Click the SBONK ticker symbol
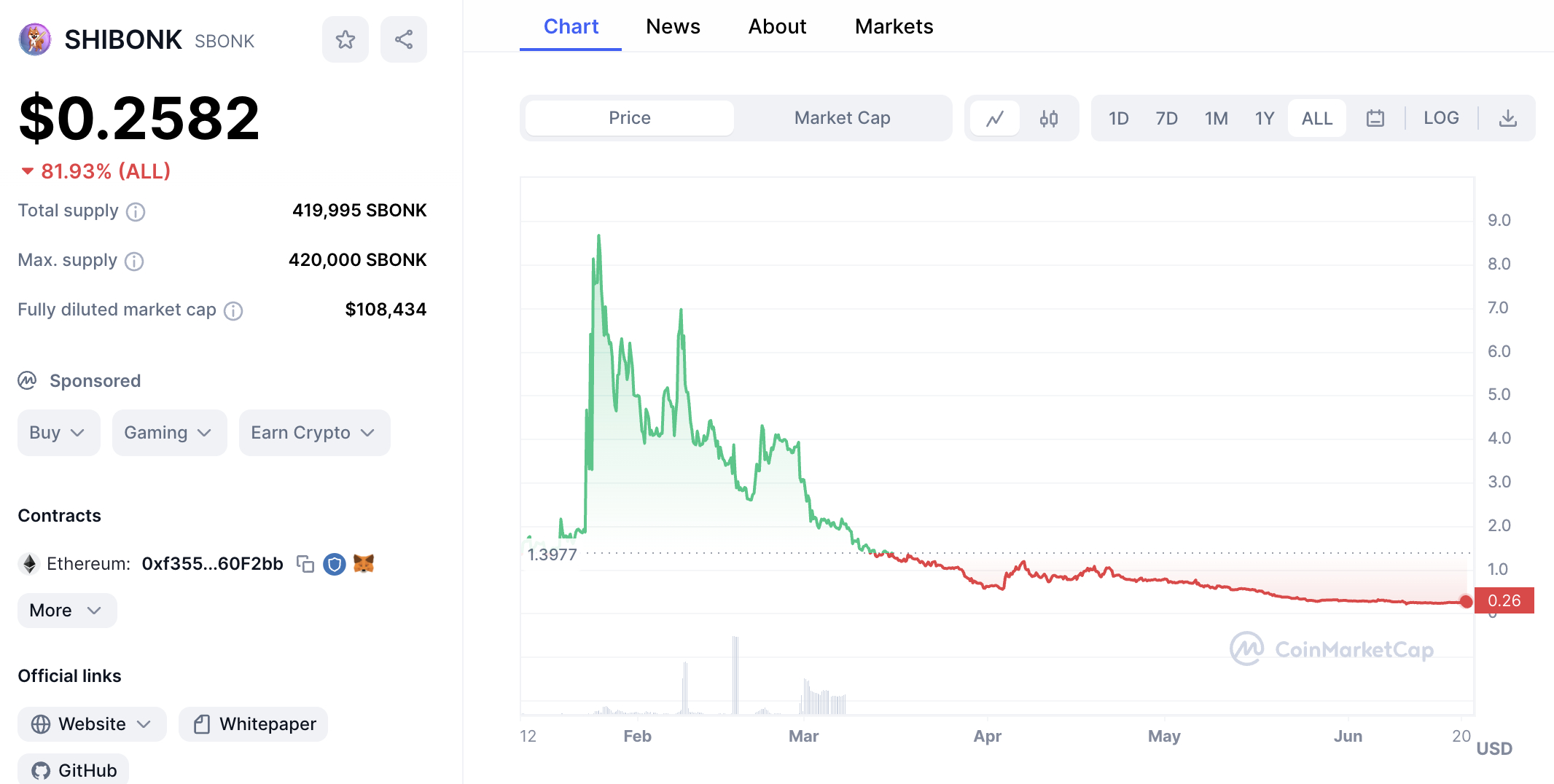1554x784 pixels. tap(224, 41)
